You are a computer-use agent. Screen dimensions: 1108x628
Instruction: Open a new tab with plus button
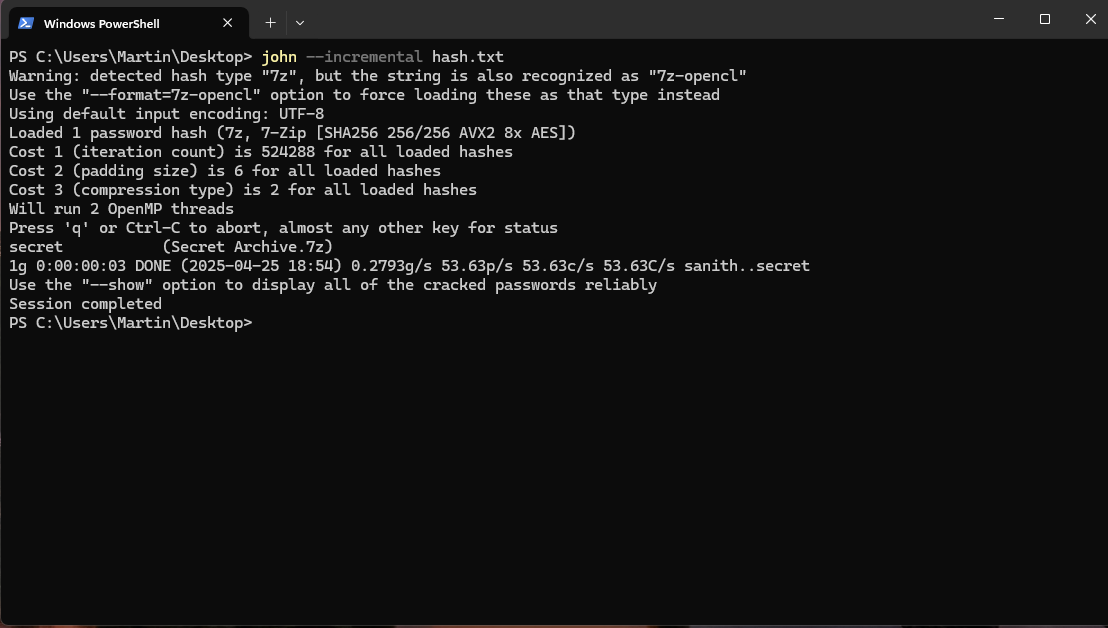(x=270, y=23)
